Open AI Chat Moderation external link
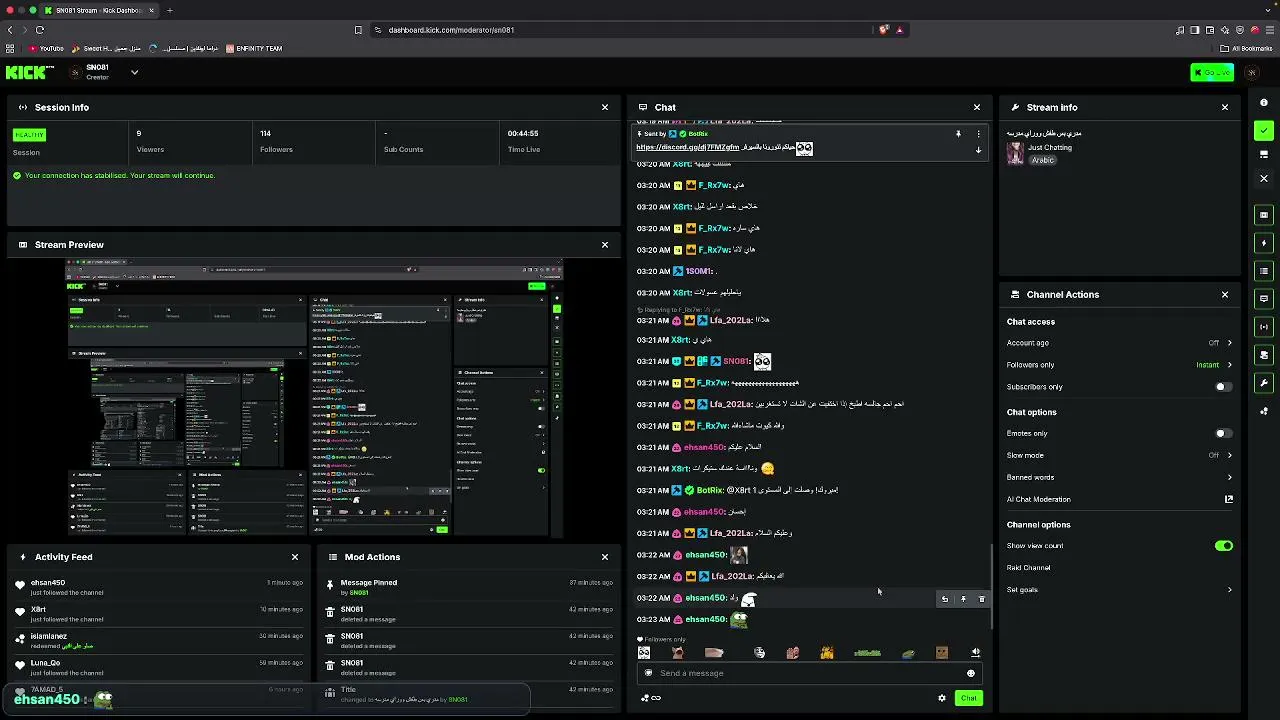This screenshot has width=1280, height=720. tap(1229, 499)
